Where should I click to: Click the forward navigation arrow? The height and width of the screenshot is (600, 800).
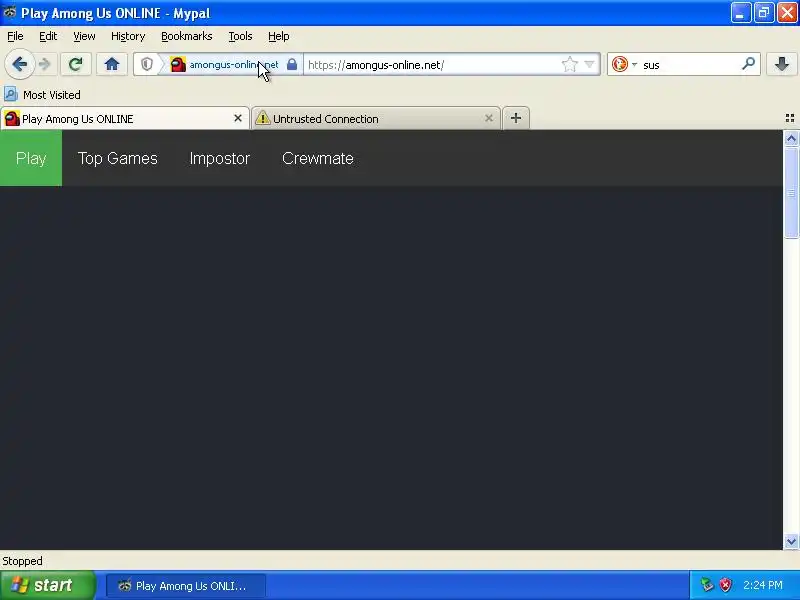point(45,64)
